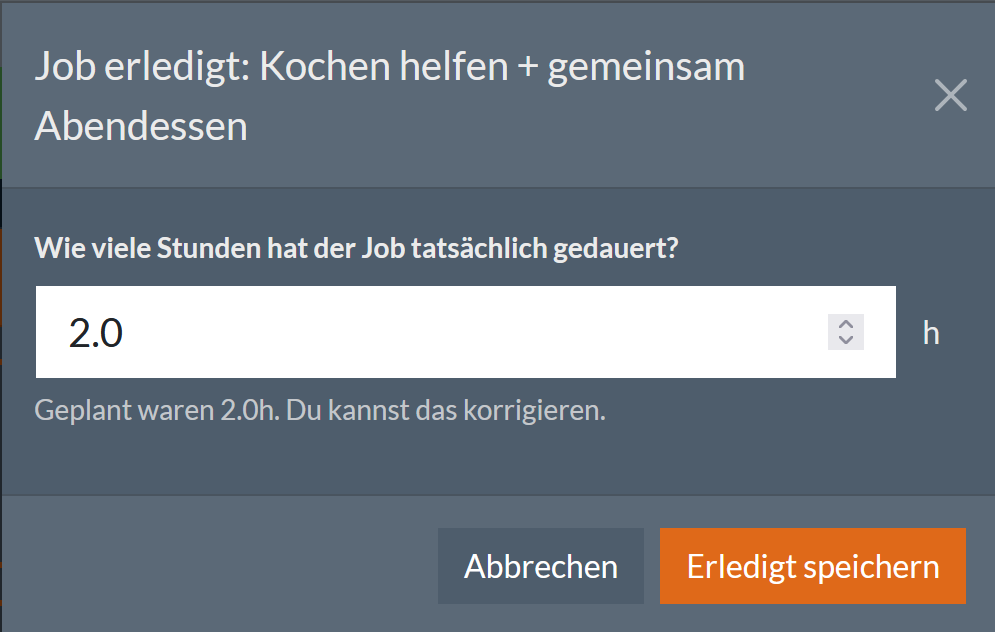The height and width of the screenshot is (632, 995).
Task: Click the question Wie viele Stunden label
Action: (x=355, y=248)
